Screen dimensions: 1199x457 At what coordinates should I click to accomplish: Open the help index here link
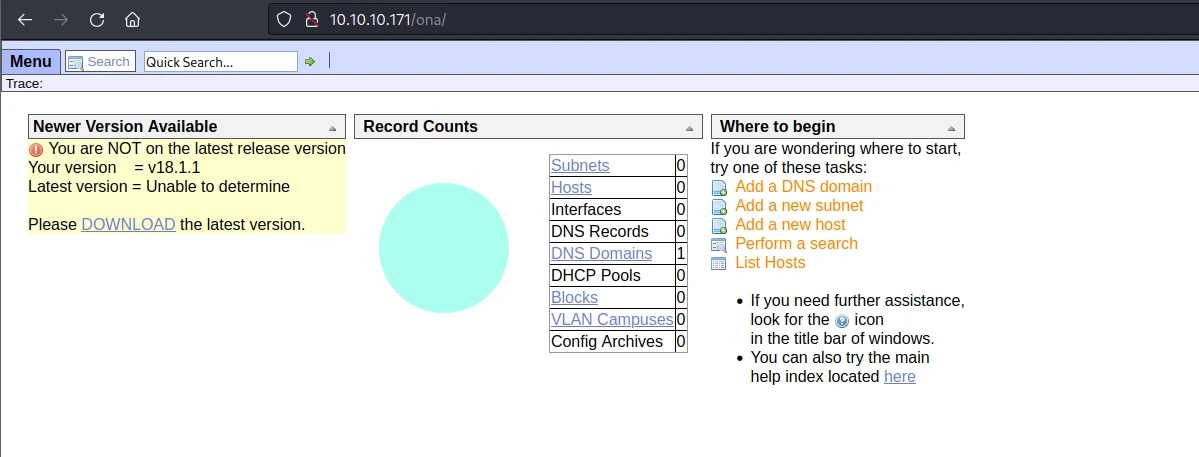click(899, 377)
